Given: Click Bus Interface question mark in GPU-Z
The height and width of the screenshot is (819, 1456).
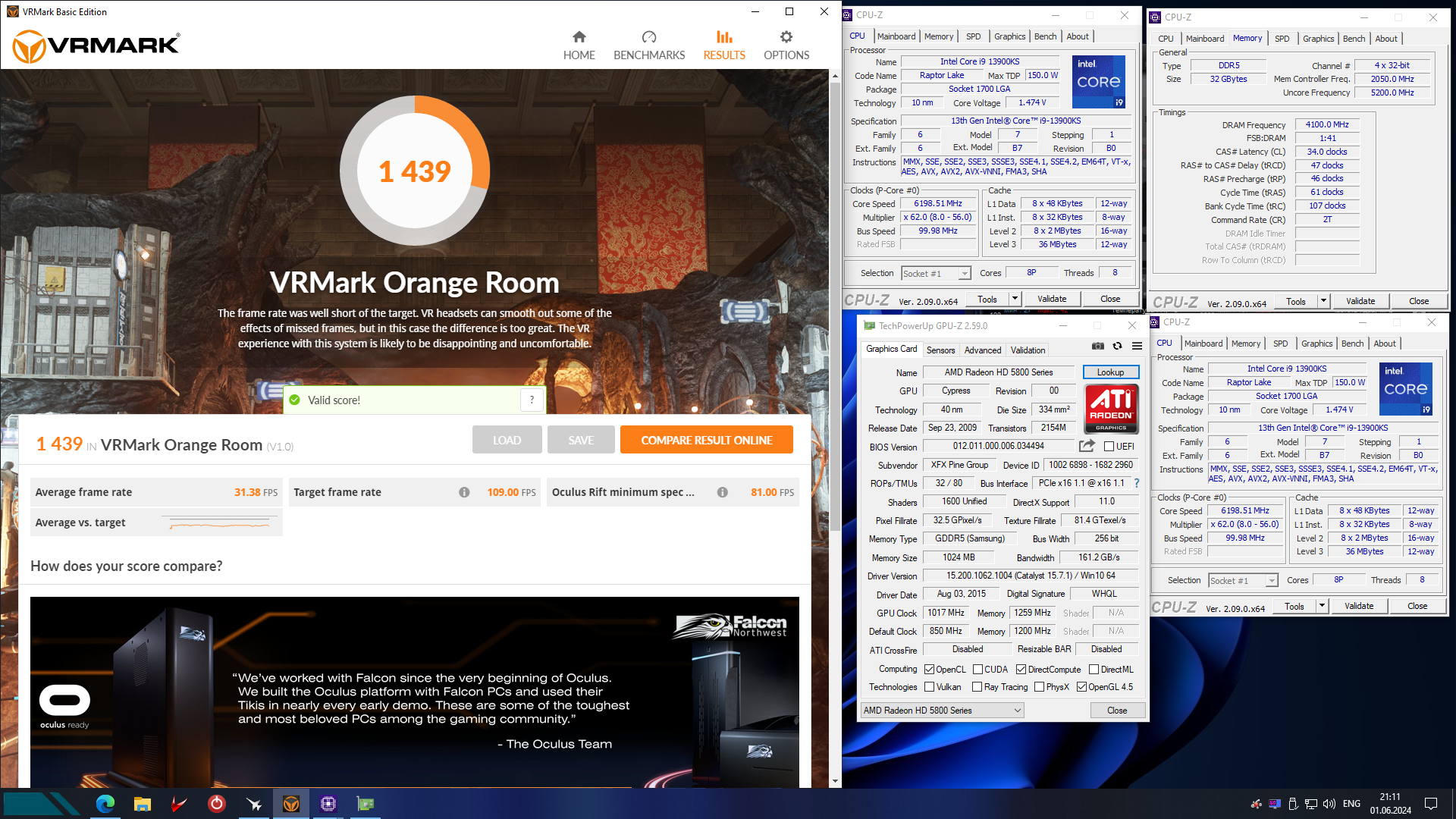Looking at the screenshot, I should [x=1136, y=483].
